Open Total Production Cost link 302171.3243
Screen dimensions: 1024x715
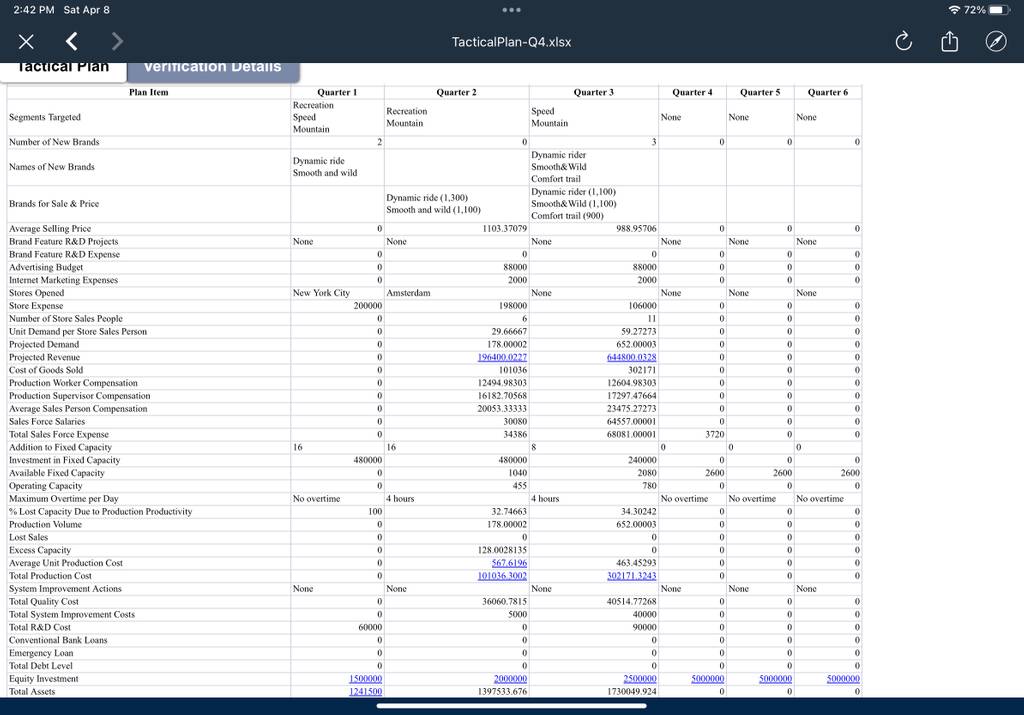632,576
